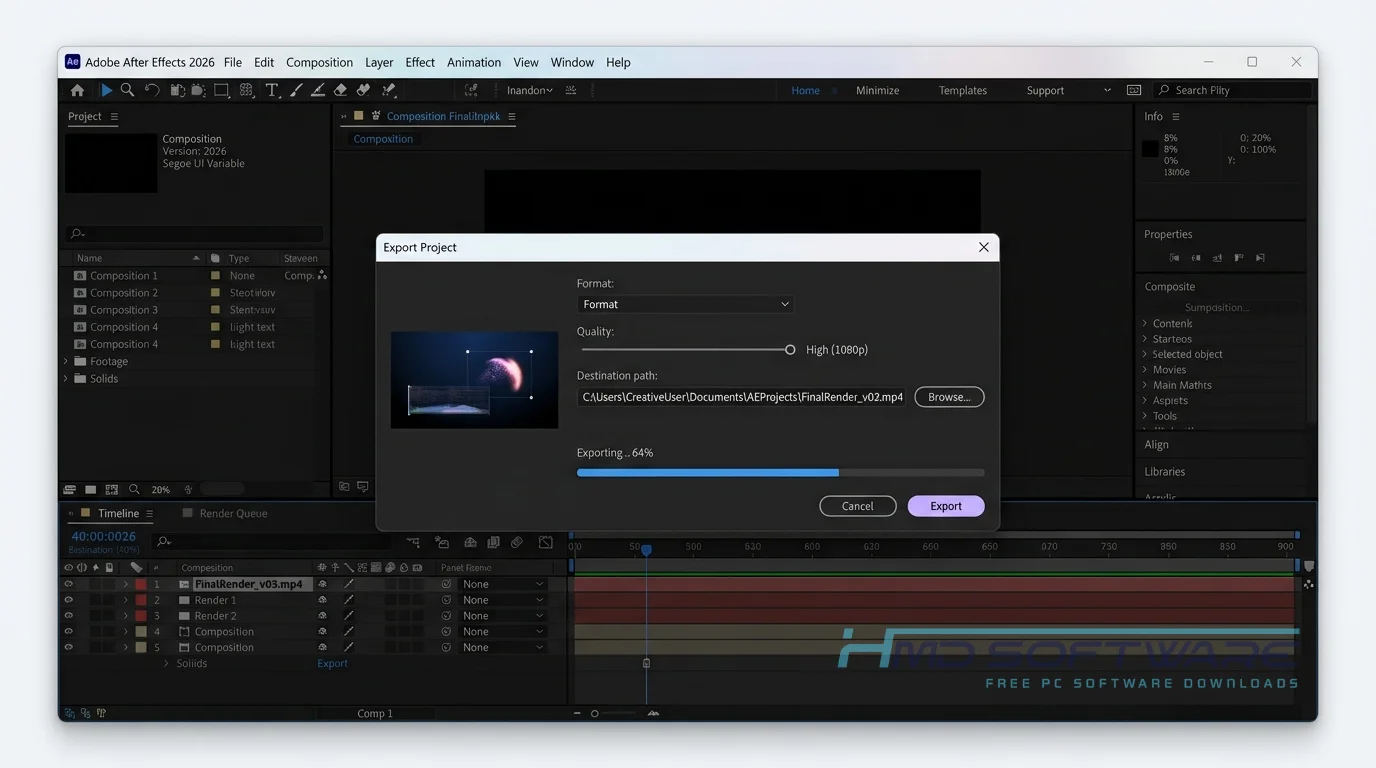
Task: Open the Inandon workspace dropdown
Action: tap(530, 90)
